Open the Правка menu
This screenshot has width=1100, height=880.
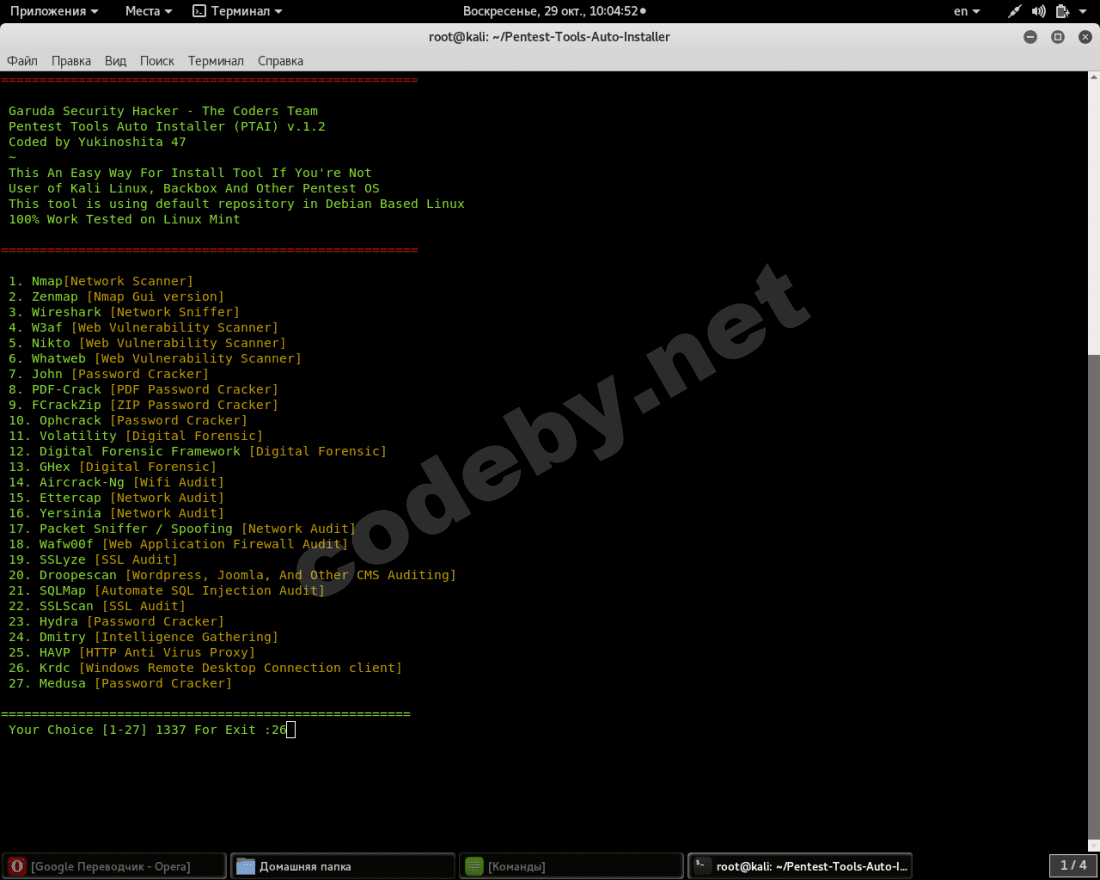coord(71,61)
